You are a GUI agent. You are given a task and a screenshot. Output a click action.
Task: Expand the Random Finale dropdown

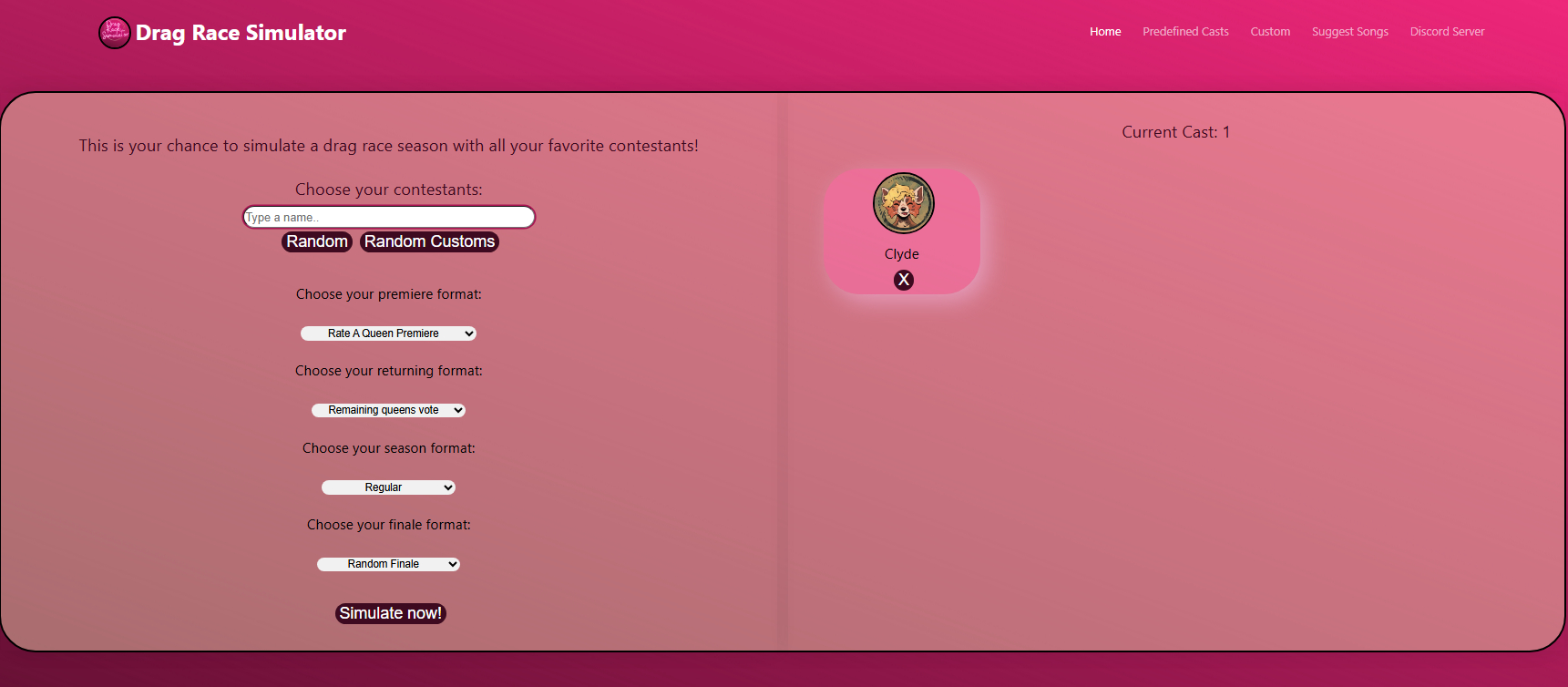(388, 564)
